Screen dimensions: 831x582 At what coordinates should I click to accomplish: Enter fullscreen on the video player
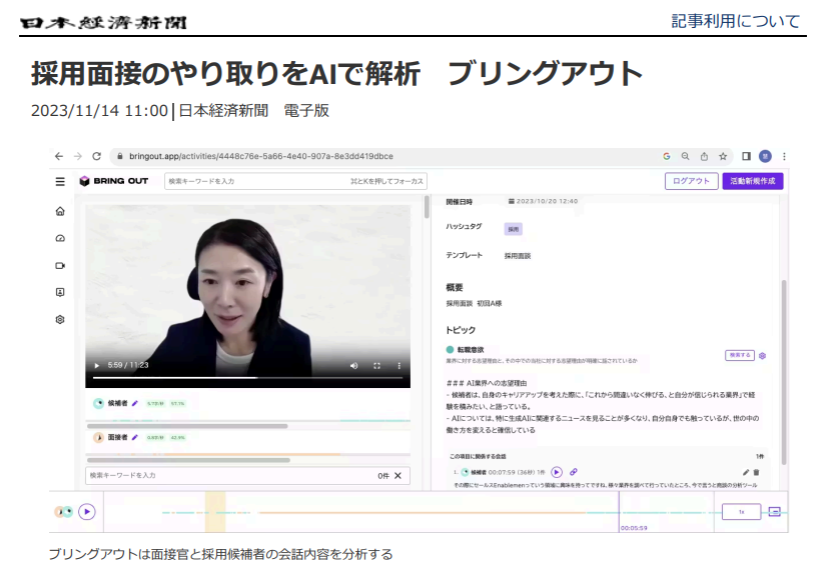pos(377,366)
